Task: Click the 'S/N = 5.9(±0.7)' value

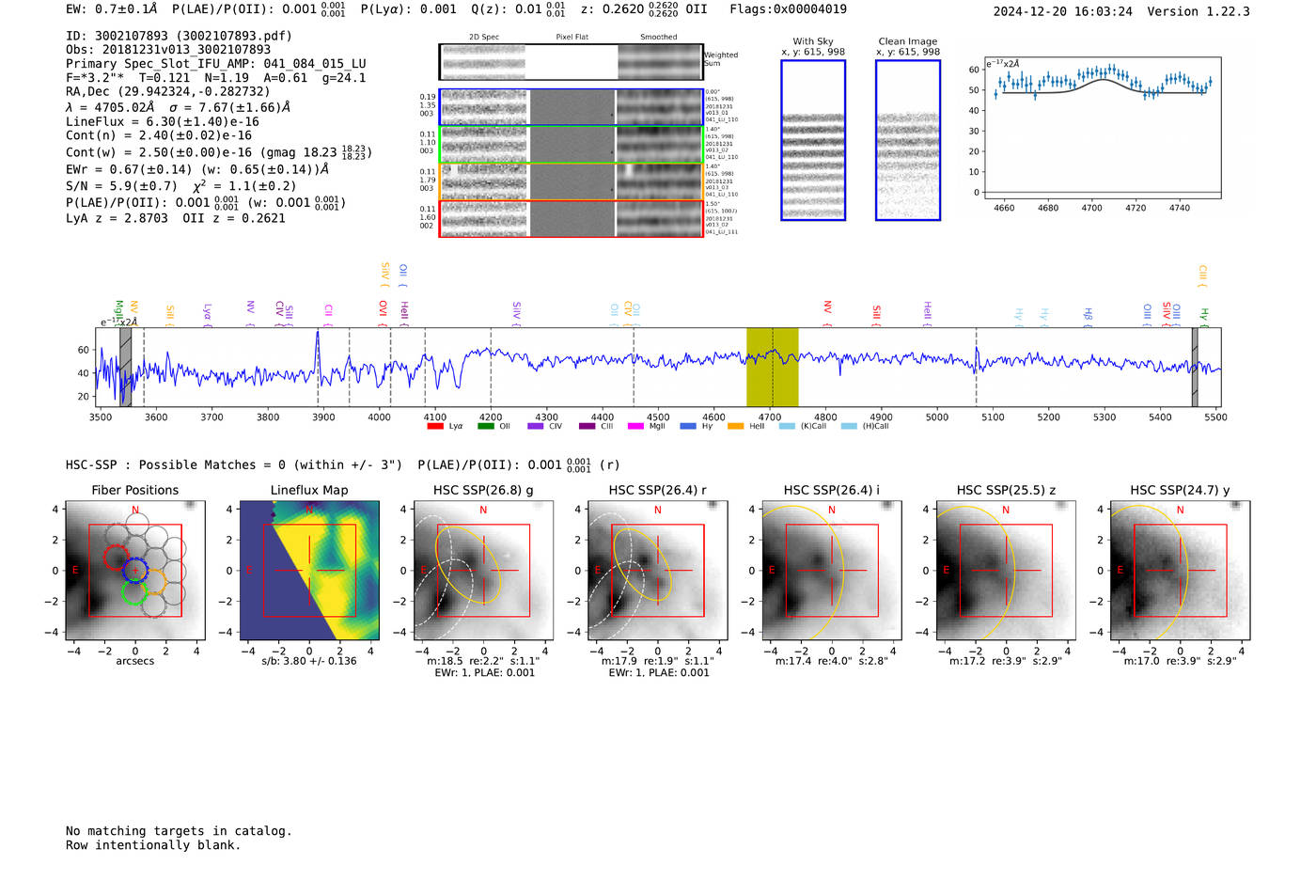Action: click(121, 186)
